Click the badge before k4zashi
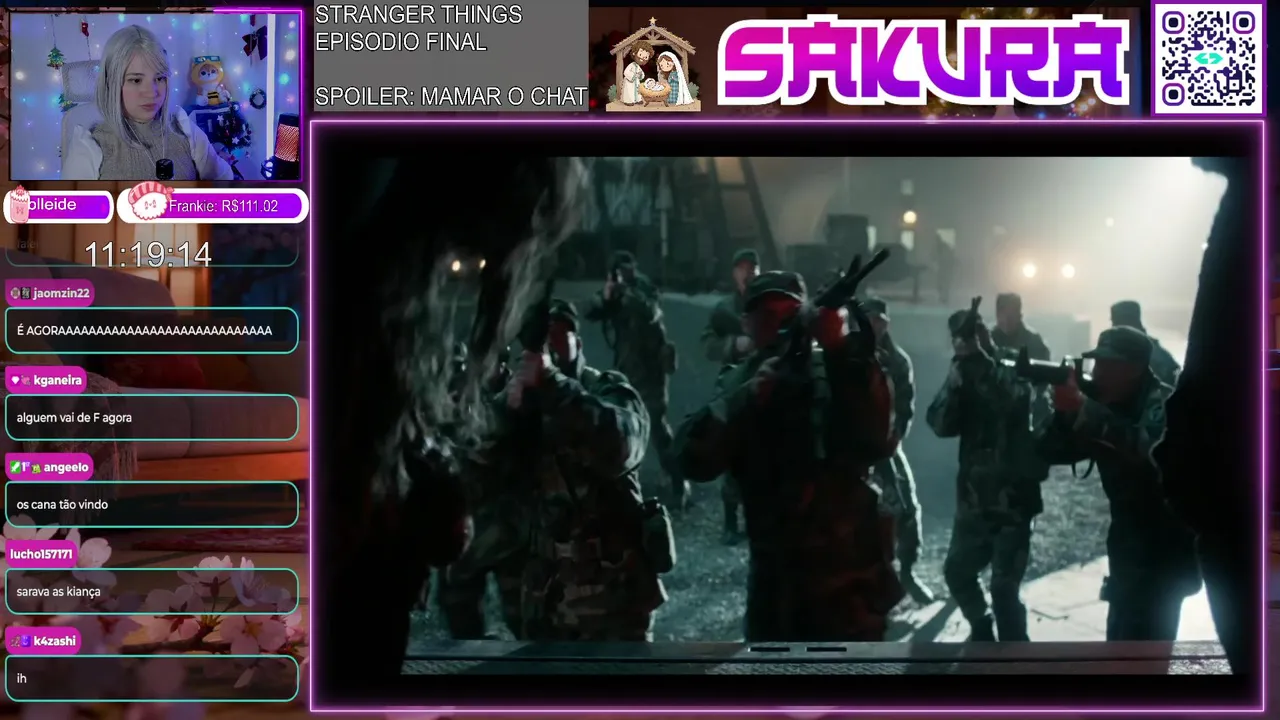This screenshot has width=1280, height=720. point(20,641)
